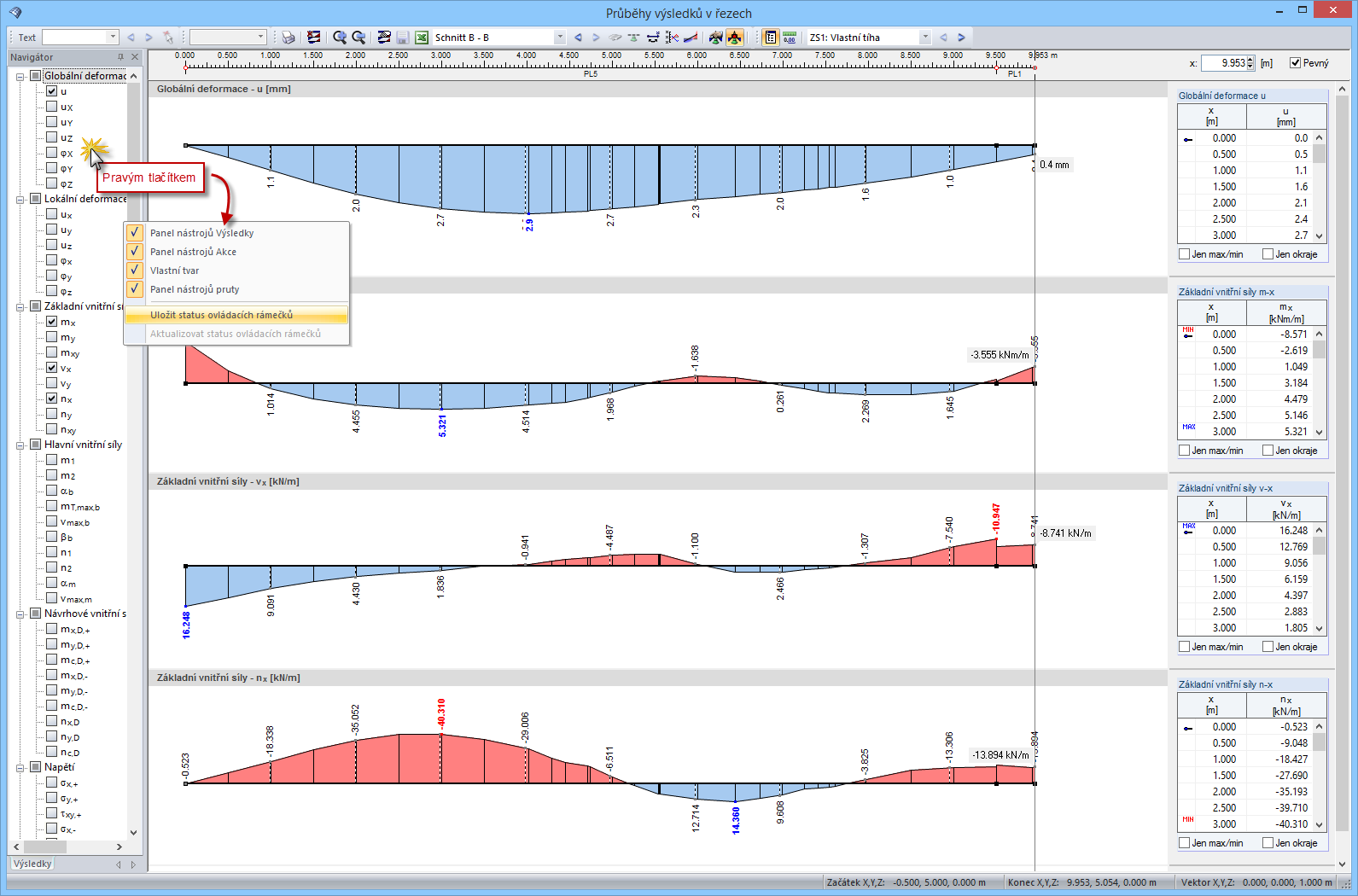Enable Jen max/min under Globální deformace u table
This screenshot has width=1358, height=896.
point(1185,254)
